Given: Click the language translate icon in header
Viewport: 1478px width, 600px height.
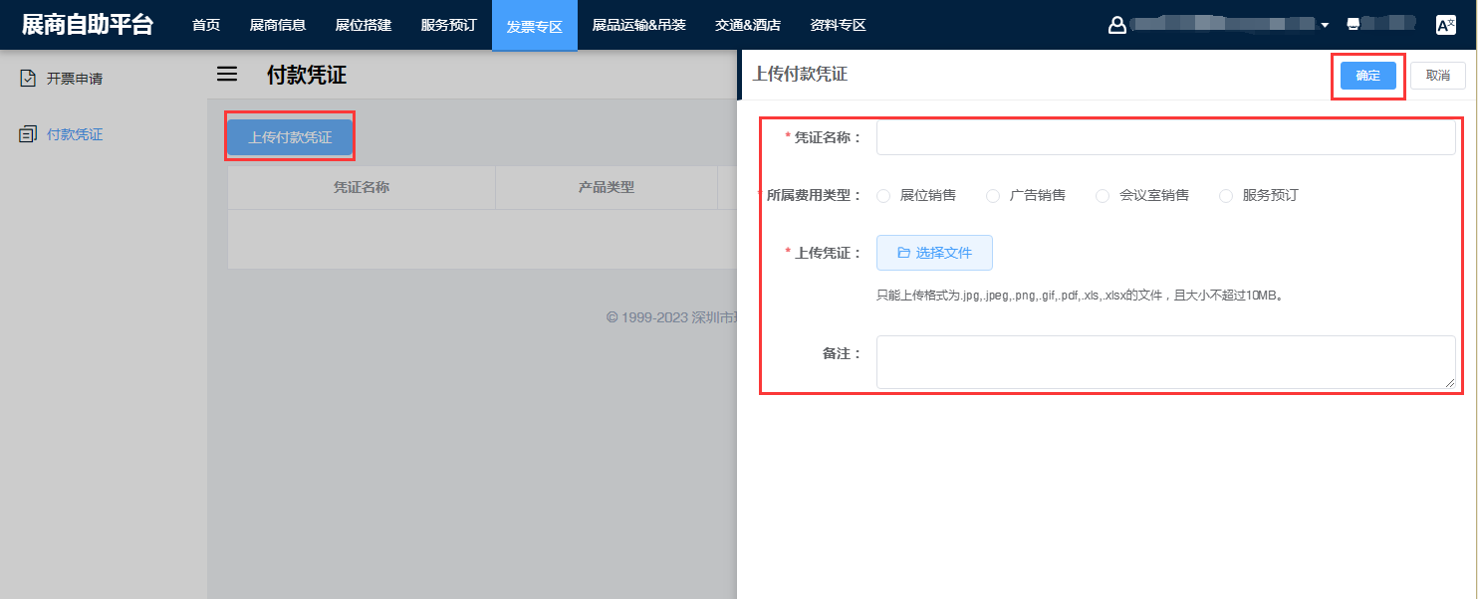Looking at the screenshot, I should [x=1445, y=25].
